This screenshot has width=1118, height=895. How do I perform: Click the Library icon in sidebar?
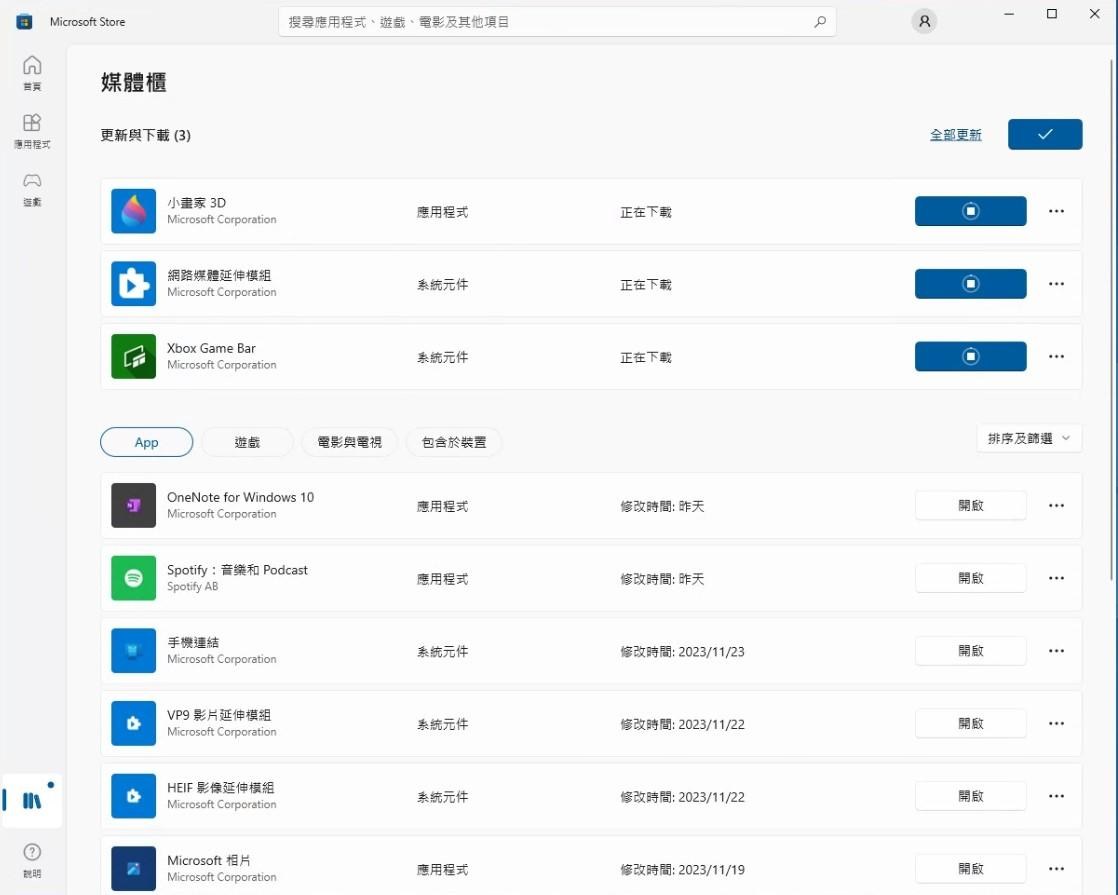click(32, 800)
